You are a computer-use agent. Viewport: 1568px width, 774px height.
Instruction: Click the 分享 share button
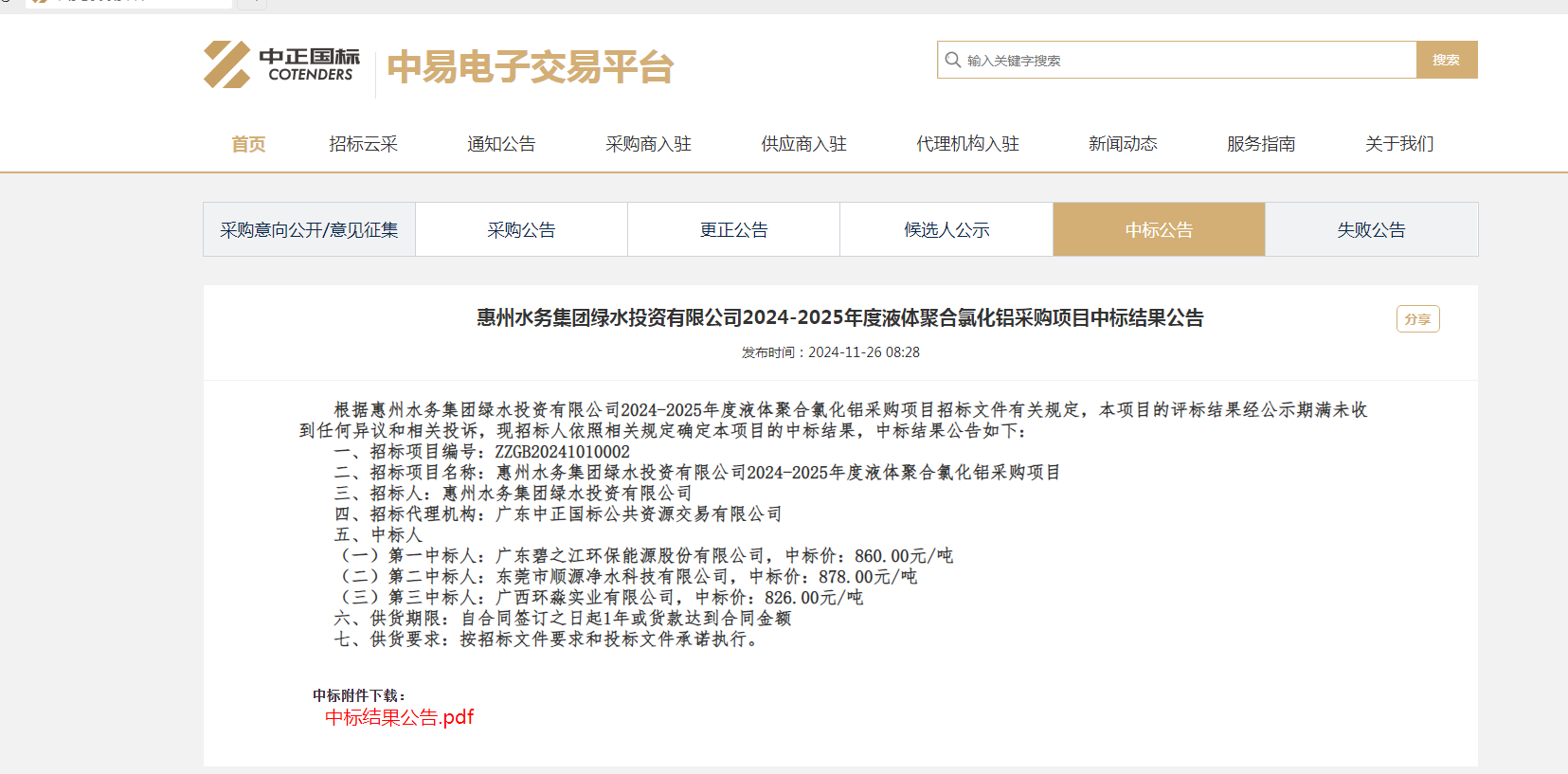pyautogui.click(x=1417, y=319)
